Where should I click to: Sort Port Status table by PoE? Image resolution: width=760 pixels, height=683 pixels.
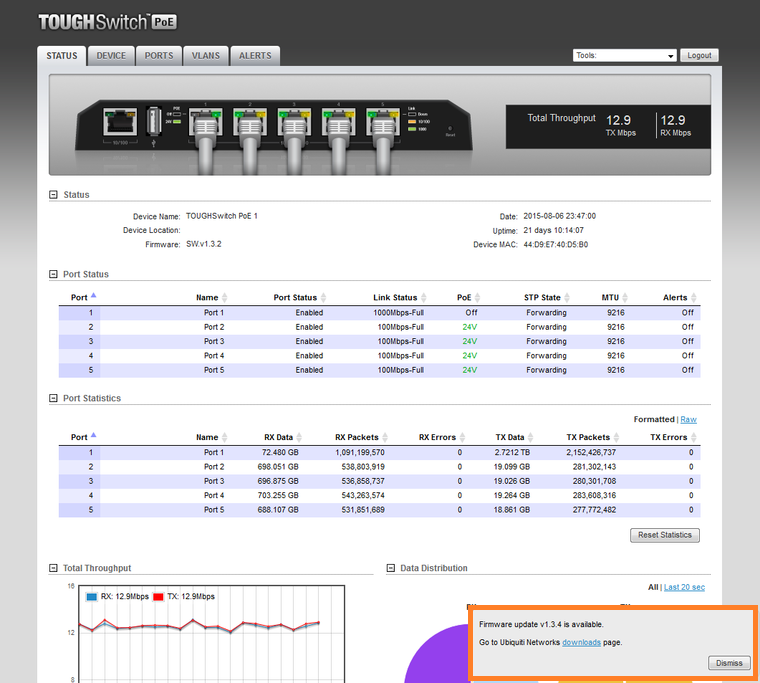(468, 297)
